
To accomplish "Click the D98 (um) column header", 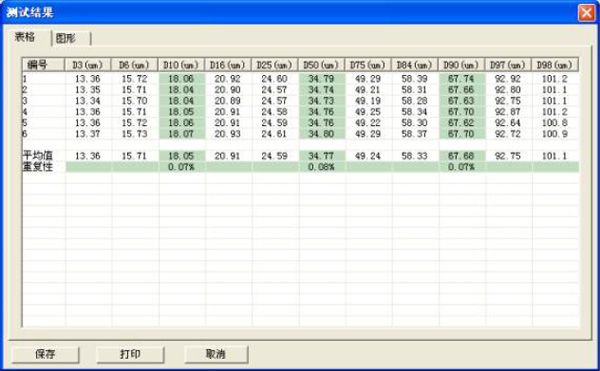I will [x=555, y=65].
